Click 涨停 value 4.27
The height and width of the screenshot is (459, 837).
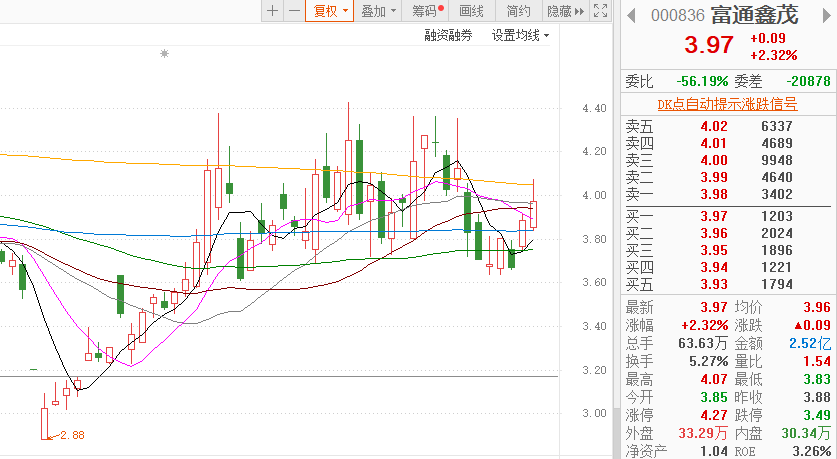(x=714, y=415)
